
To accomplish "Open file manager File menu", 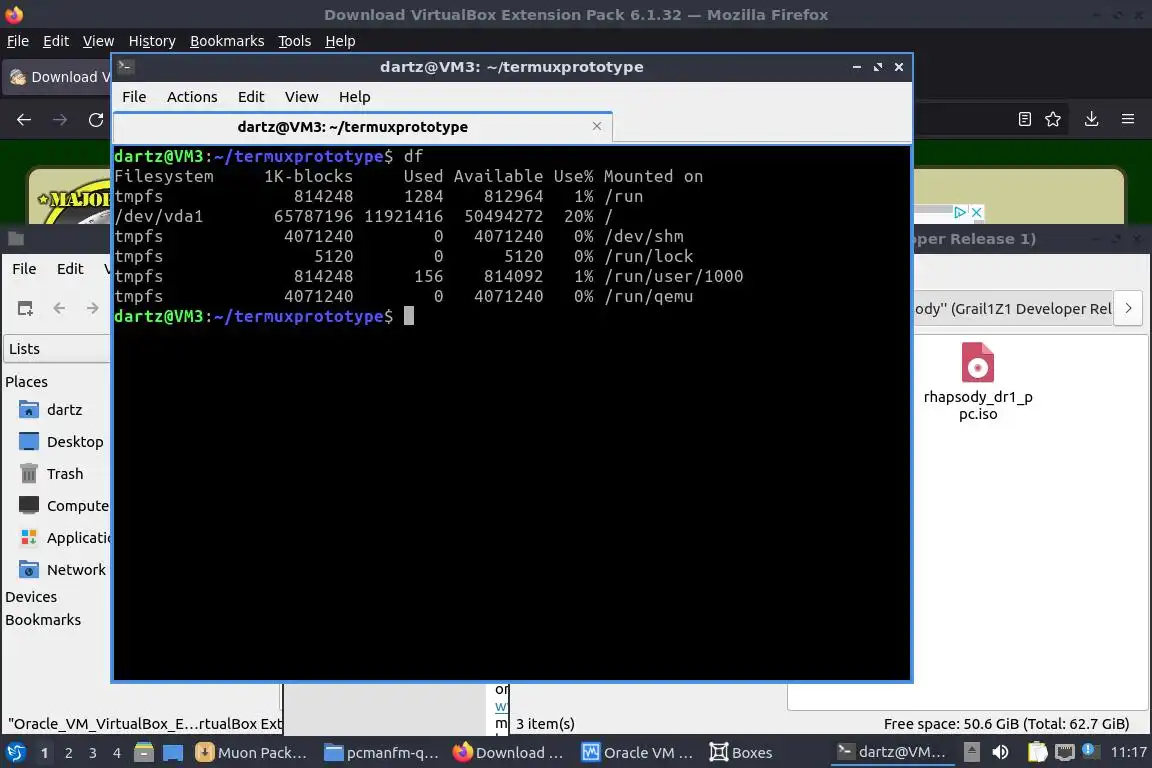I will point(24,269).
